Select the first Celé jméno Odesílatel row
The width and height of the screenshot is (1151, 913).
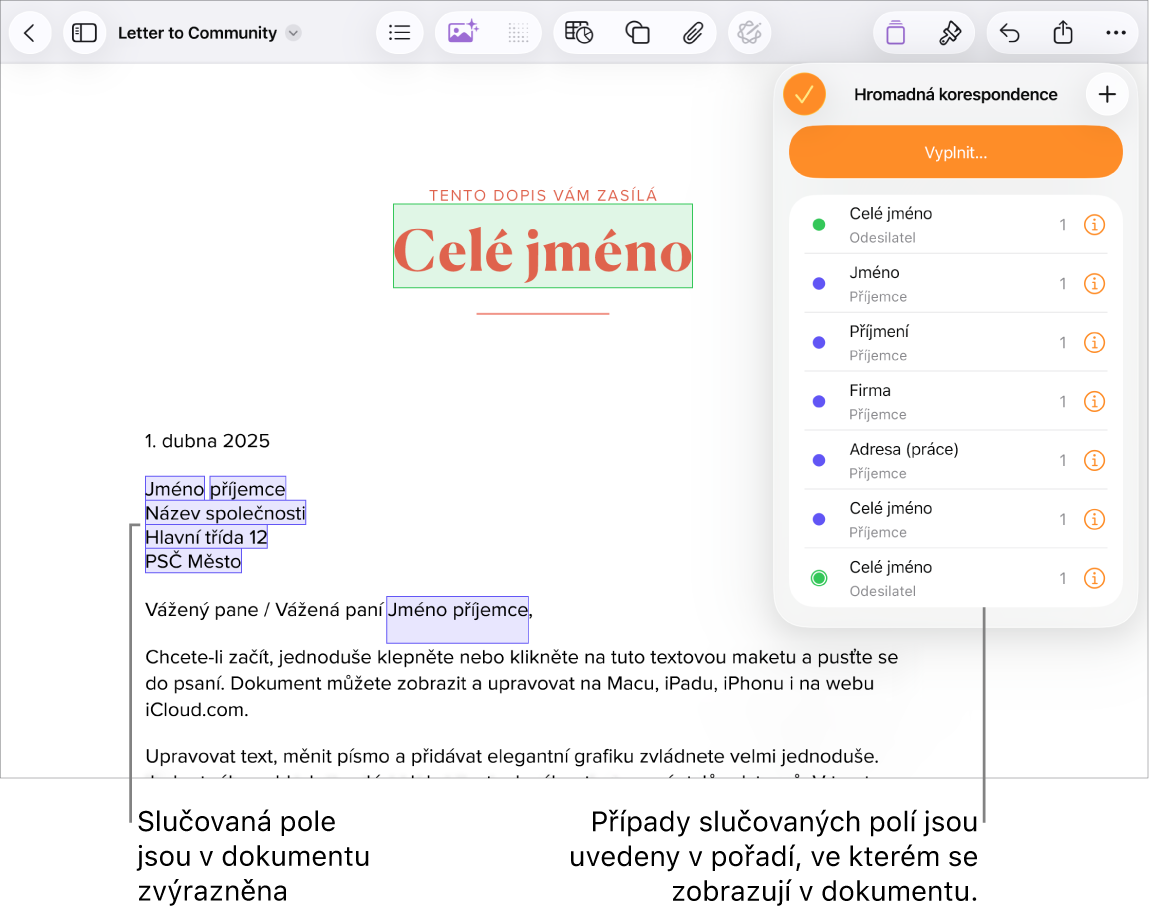956,225
